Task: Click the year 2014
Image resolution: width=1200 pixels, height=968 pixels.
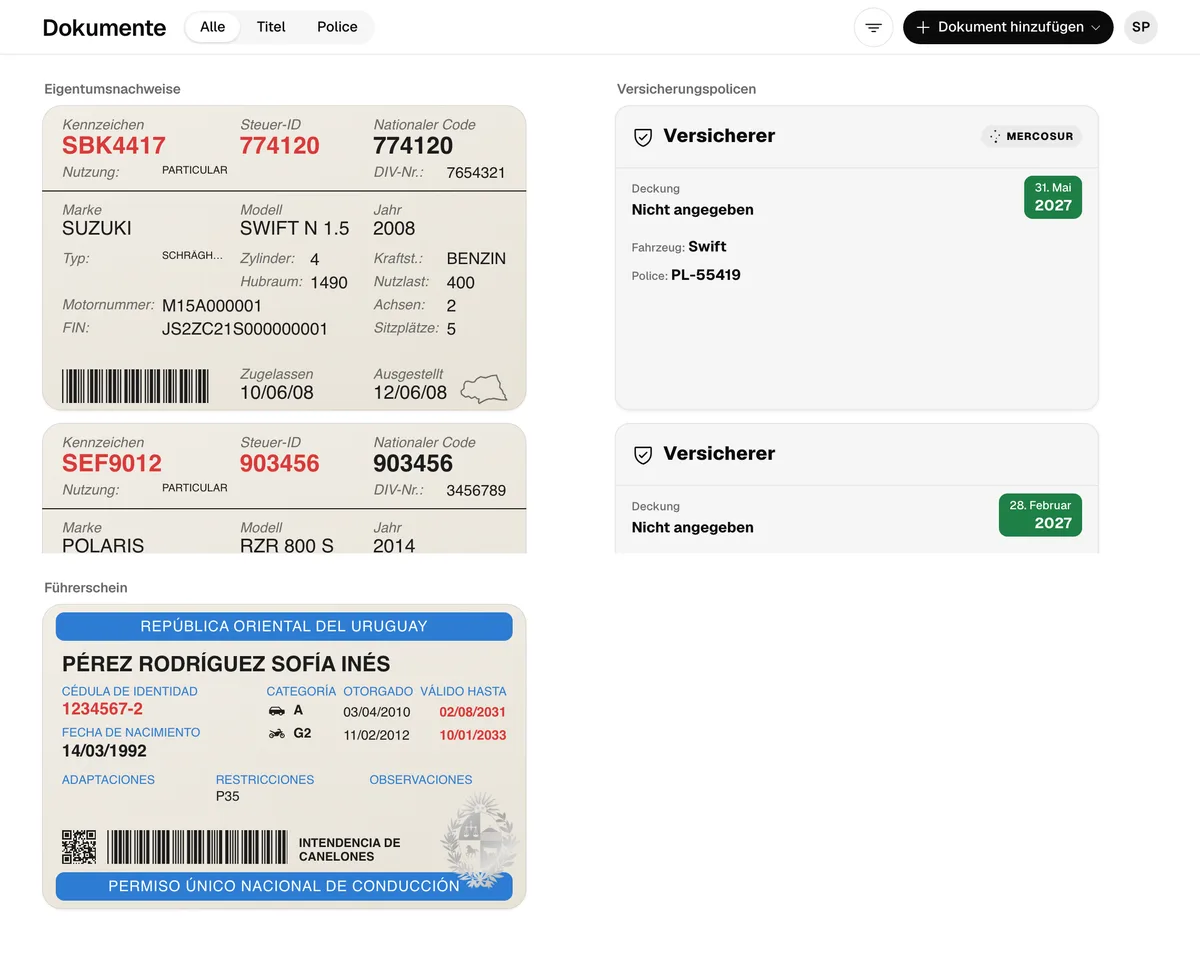Action: click(394, 545)
